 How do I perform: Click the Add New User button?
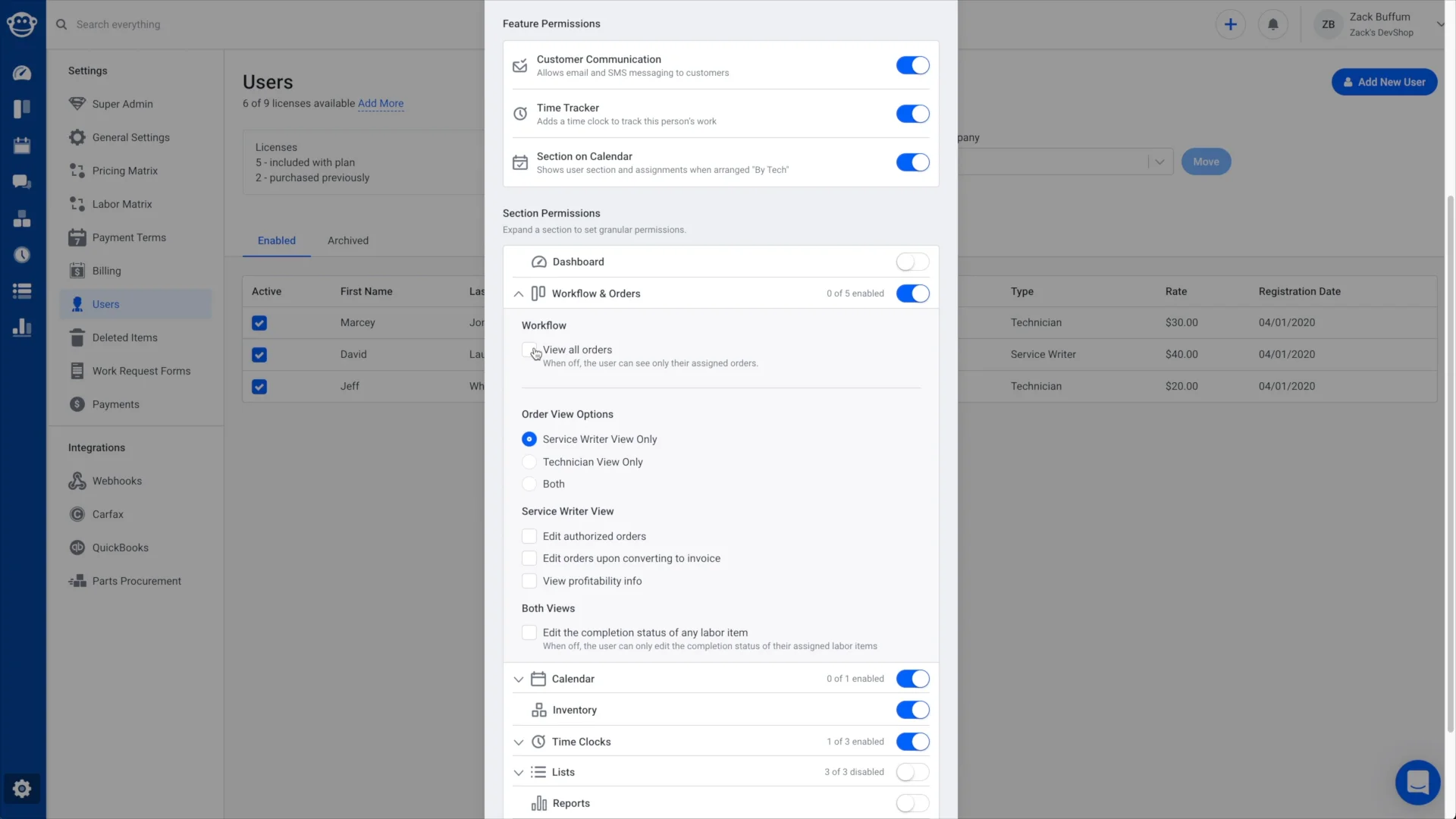click(1384, 82)
